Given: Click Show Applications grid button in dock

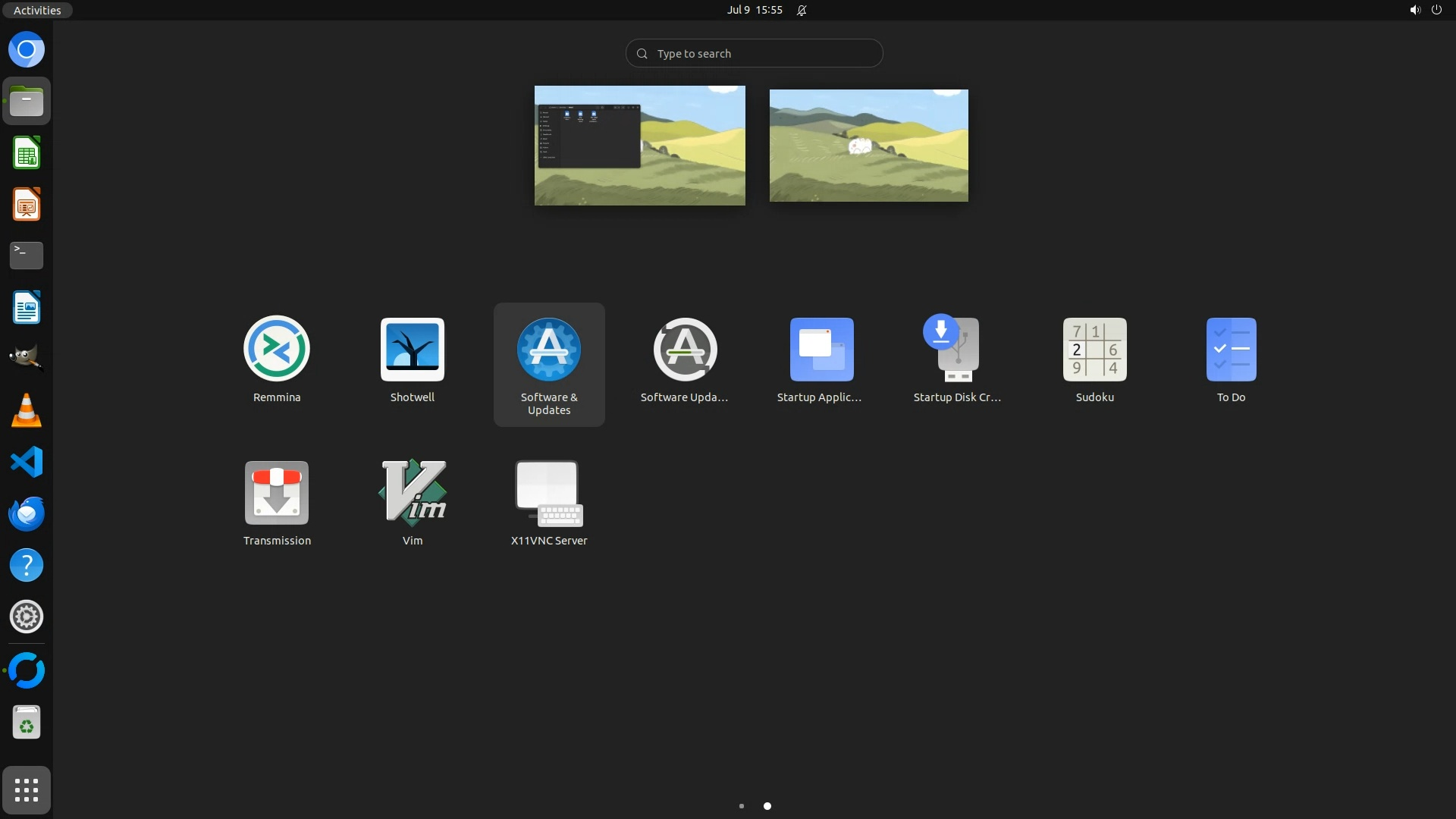Looking at the screenshot, I should [x=27, y=790].
